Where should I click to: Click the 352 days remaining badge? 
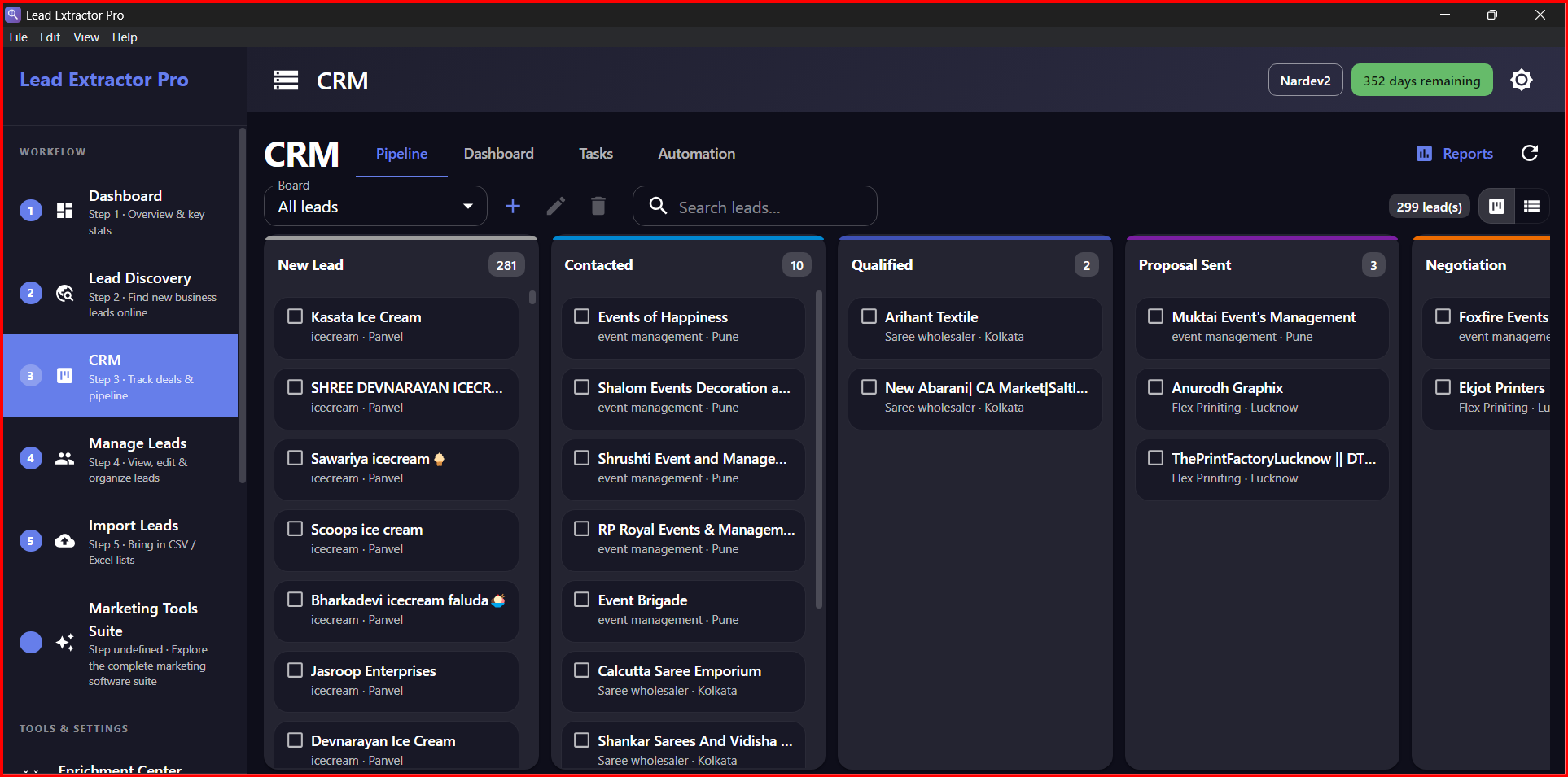pos(1421,81)
